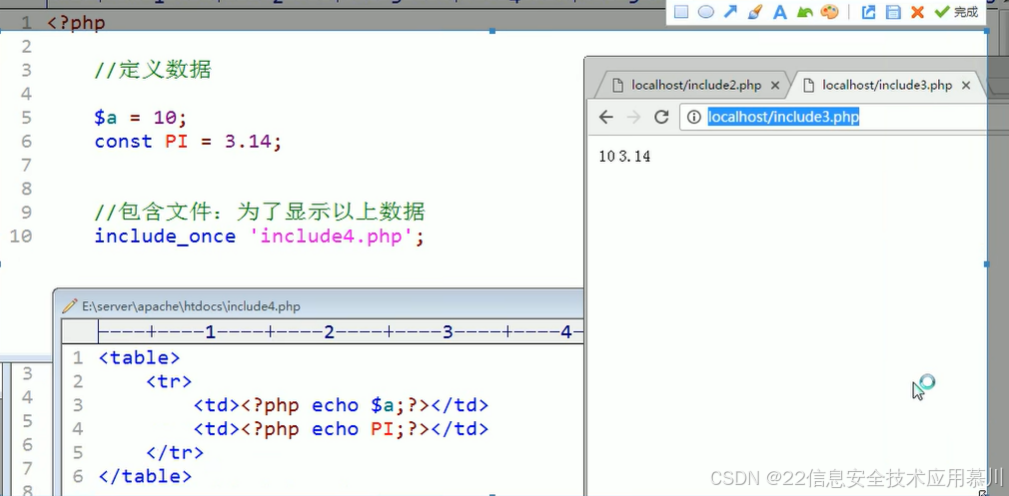Viewport: 1009px width, 496px height.
Task: Click the echo $a line in include4.php
Action: (340, 405)
